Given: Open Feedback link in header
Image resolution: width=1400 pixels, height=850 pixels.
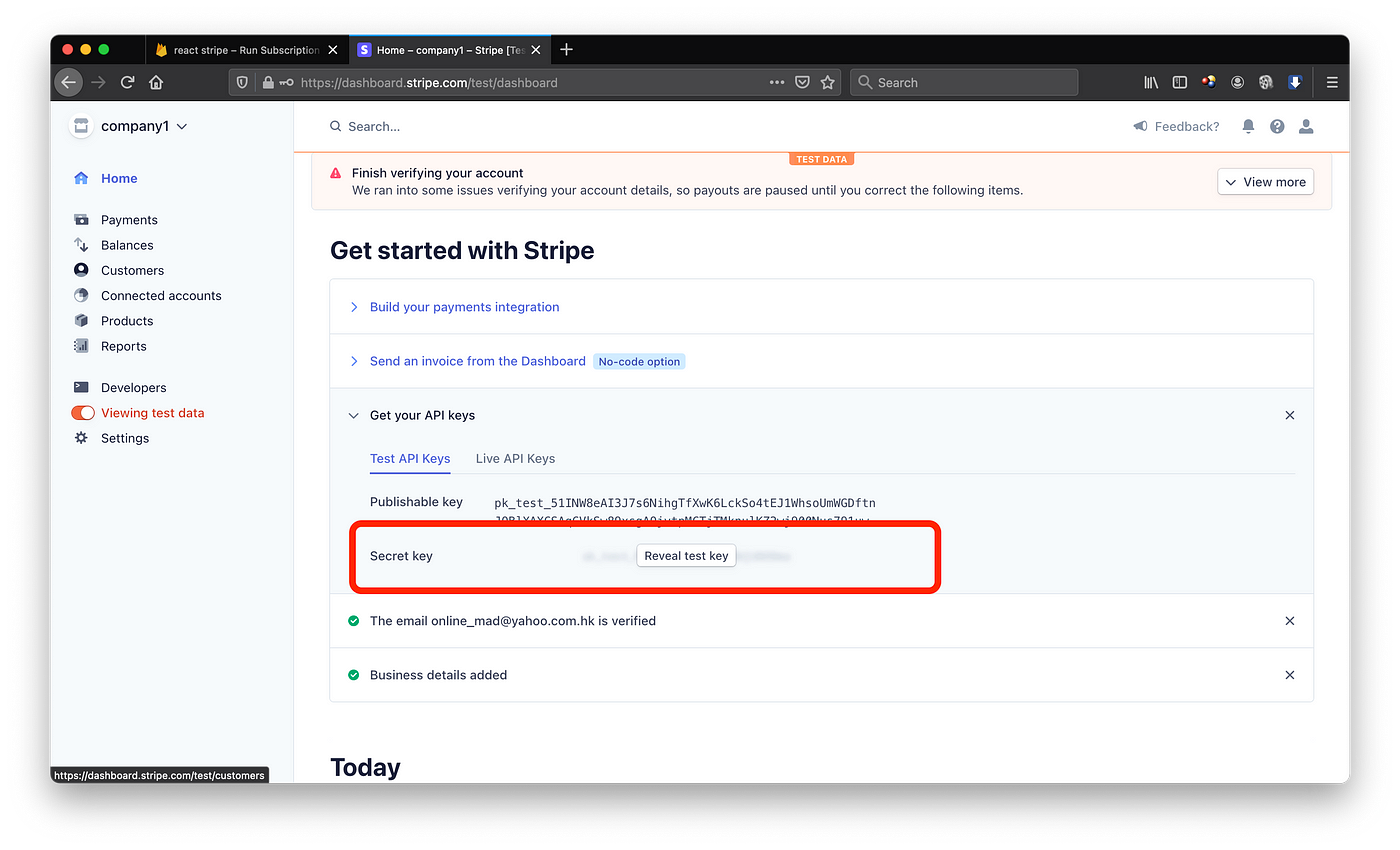Looking at the screenshot, I should click(x=1176, y=126).
